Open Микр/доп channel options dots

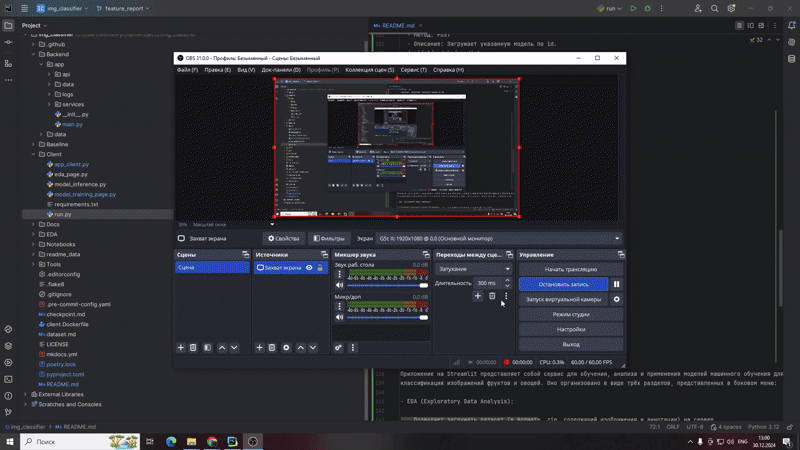339,306
